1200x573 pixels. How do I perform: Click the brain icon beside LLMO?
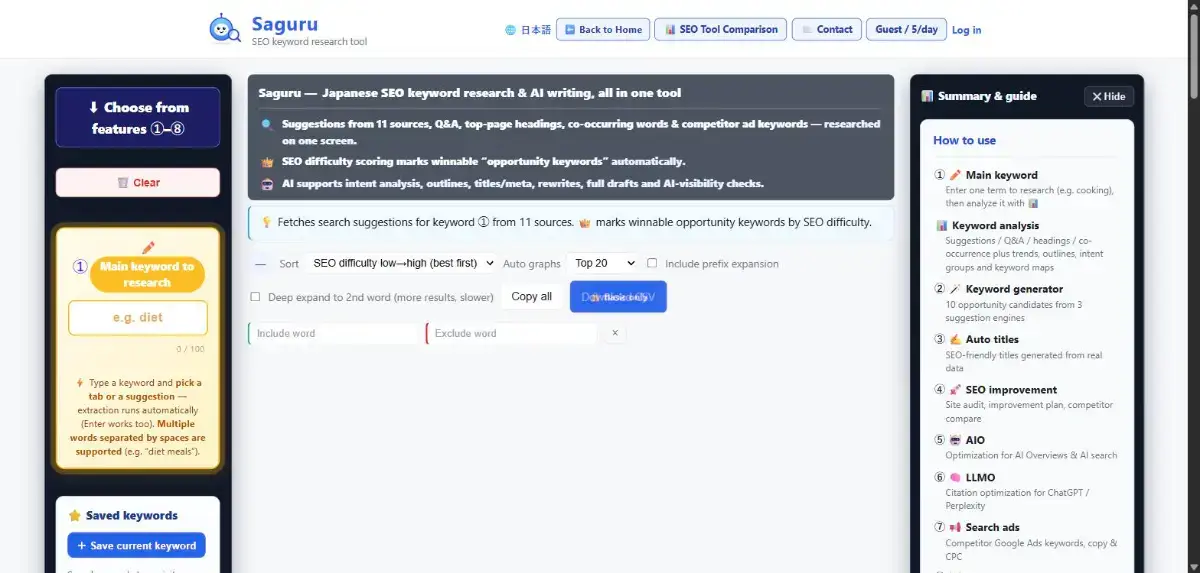tap(955, 478)
